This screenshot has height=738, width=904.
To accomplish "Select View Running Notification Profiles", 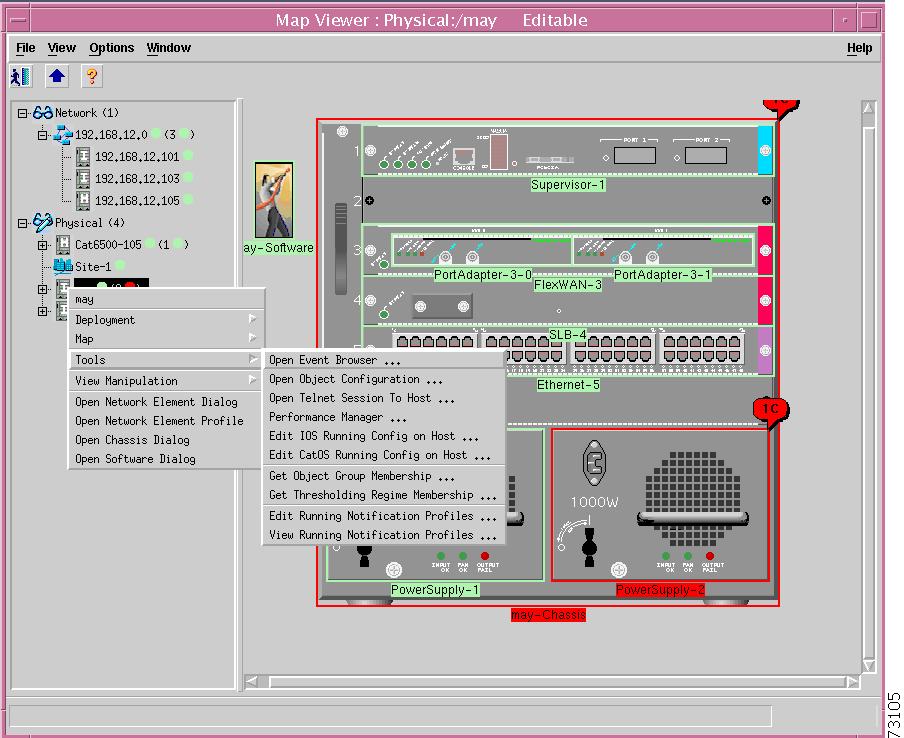I will pyautogui.click(x=384, y=535).
